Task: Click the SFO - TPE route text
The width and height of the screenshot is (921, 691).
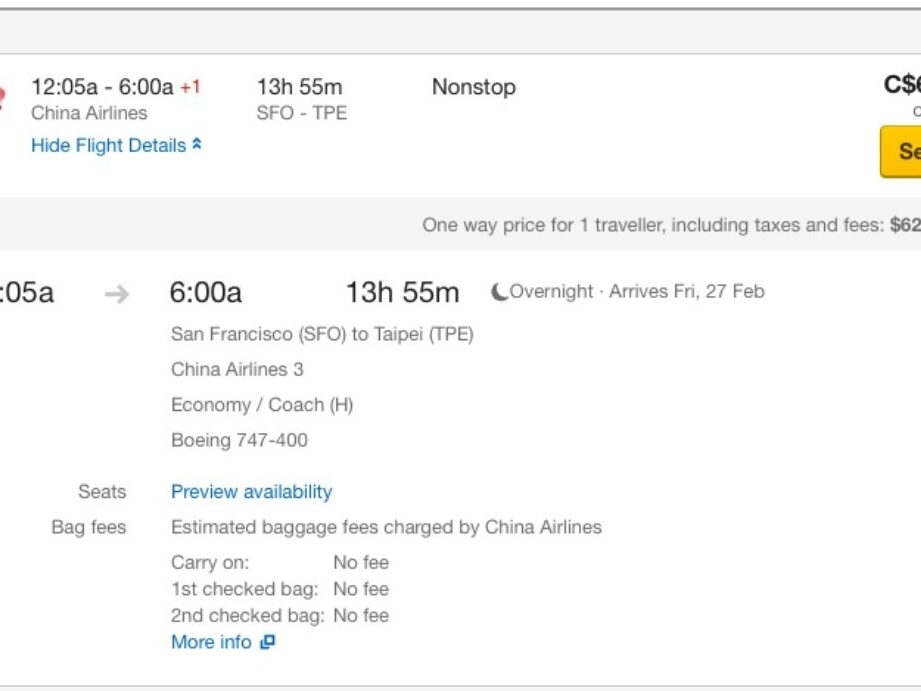Action: (x=301, y=113)
